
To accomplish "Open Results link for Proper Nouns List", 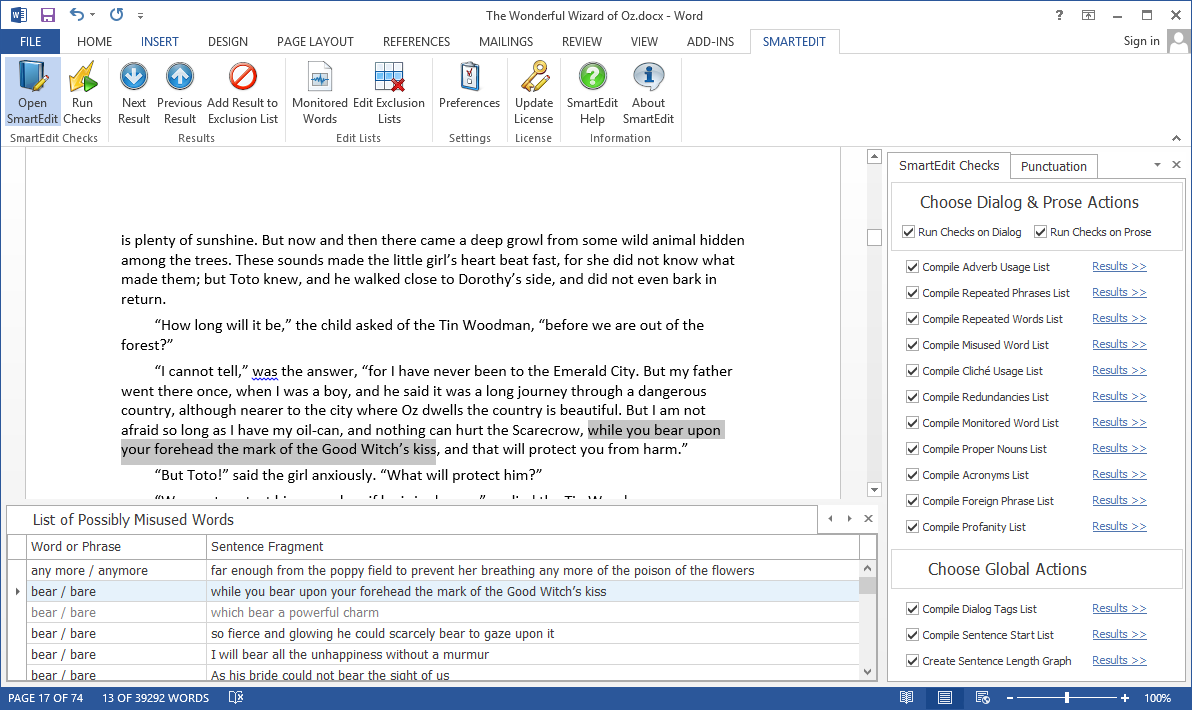I will (x=1119, y=448).
